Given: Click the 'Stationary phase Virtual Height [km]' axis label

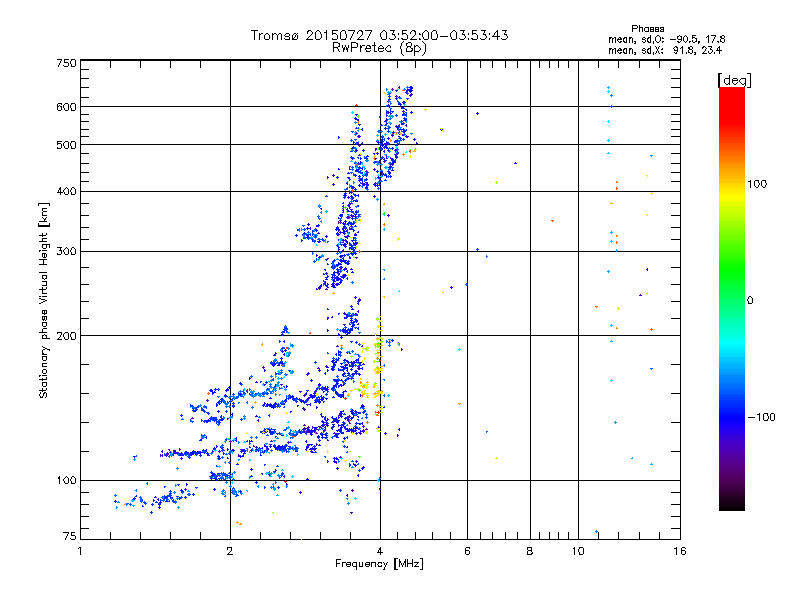Looking at the screenshot, I should coord(44,301).
